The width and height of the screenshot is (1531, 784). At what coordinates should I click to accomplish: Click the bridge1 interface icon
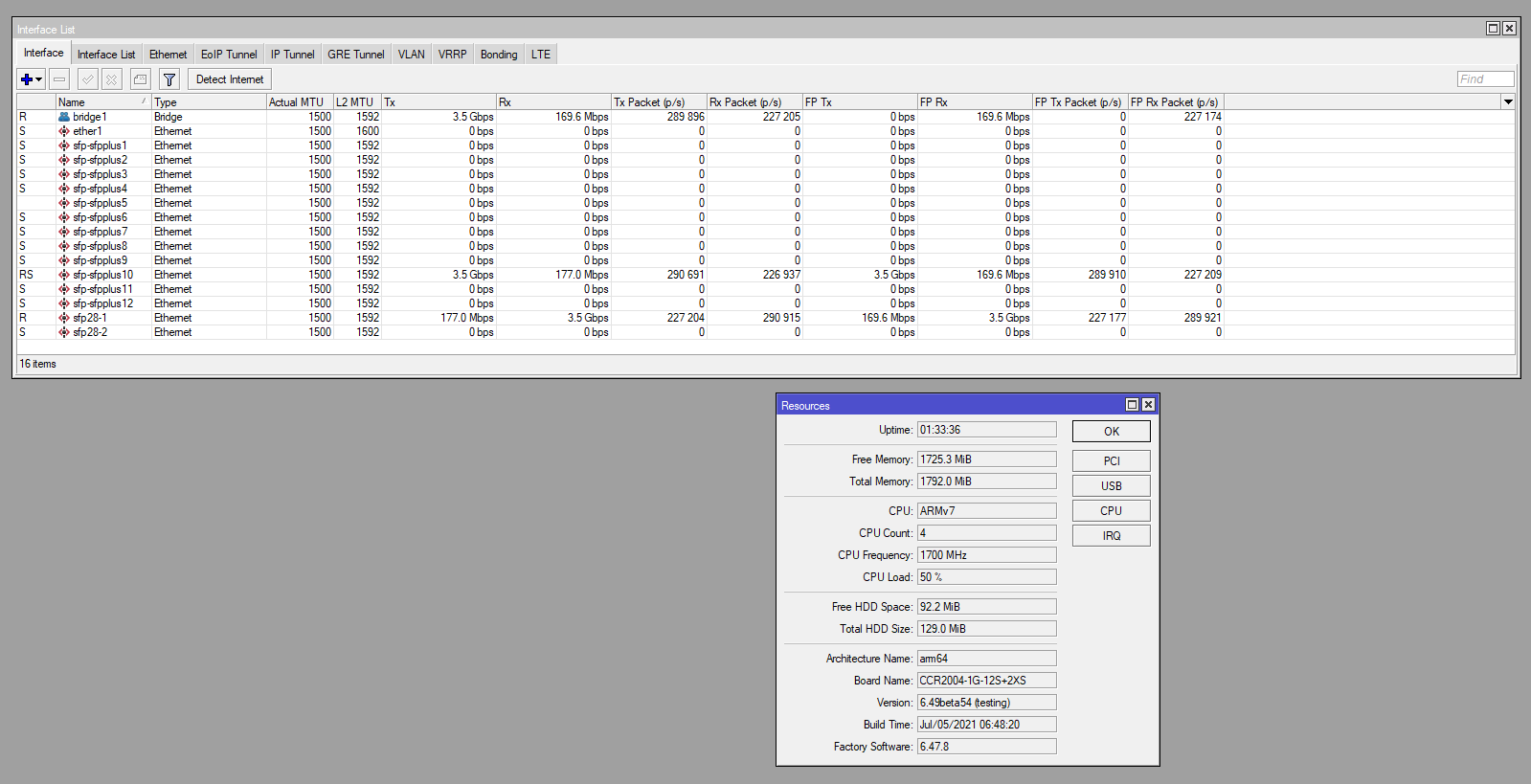64,117
